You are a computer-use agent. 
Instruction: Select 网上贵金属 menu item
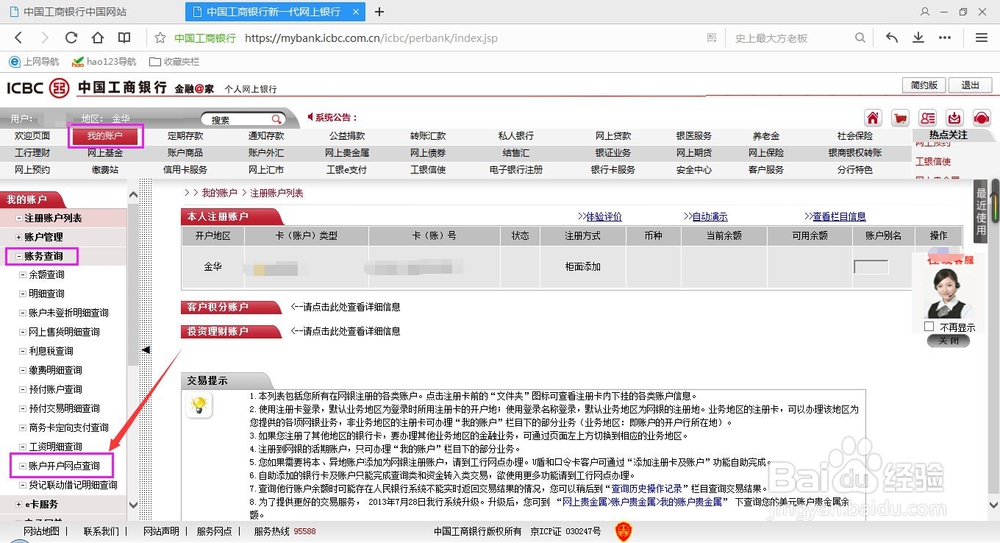[347, 153]
